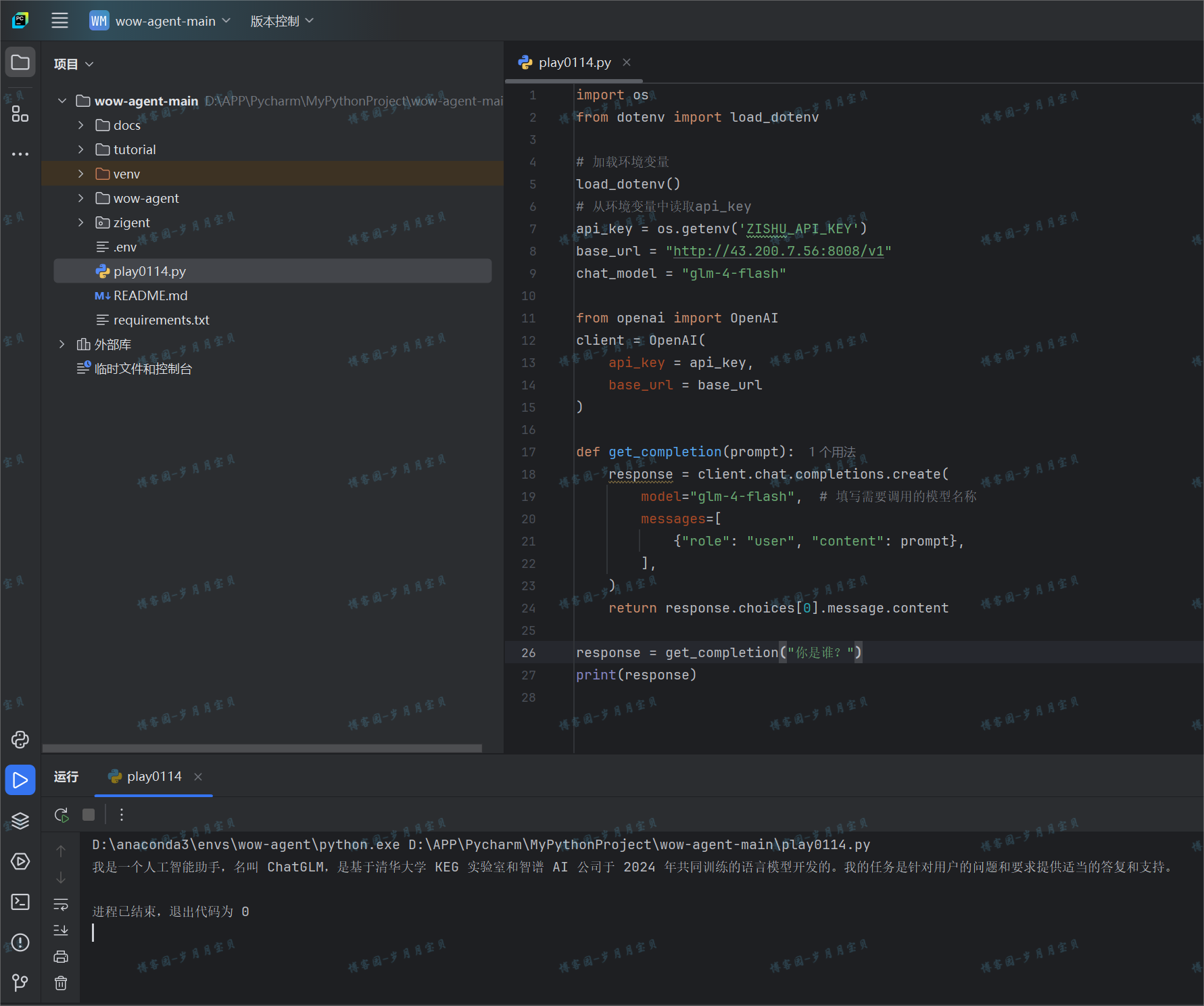This screenshot has height=1006, width=1204.
Task: Toggle the Project tool window folder icon
Action: pyautogui.click(x=20, y=63)
